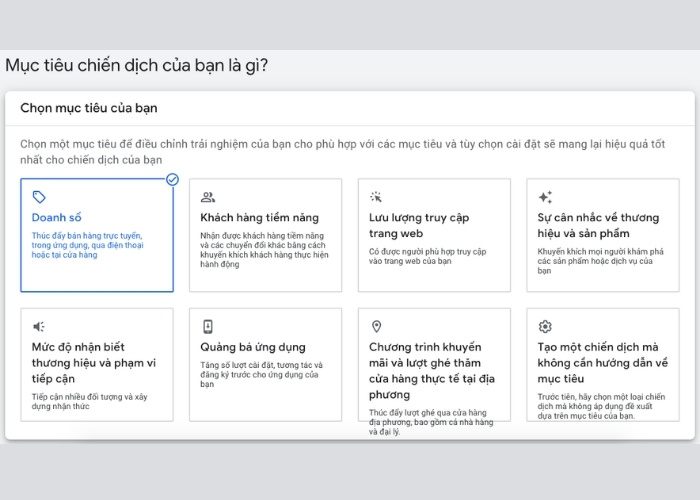Click the price tag icon on Doanh số card
The height and width of the screenshot is (500, 700).
pyautogui.click(x=39, y=197)
